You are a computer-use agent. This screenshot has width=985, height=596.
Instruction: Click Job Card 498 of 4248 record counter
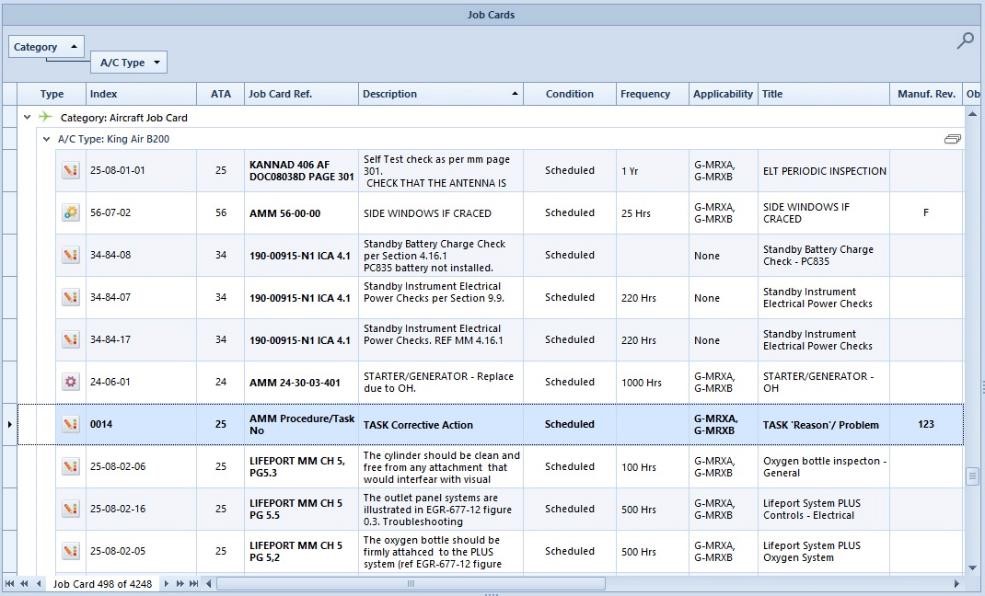coord(102,583)
